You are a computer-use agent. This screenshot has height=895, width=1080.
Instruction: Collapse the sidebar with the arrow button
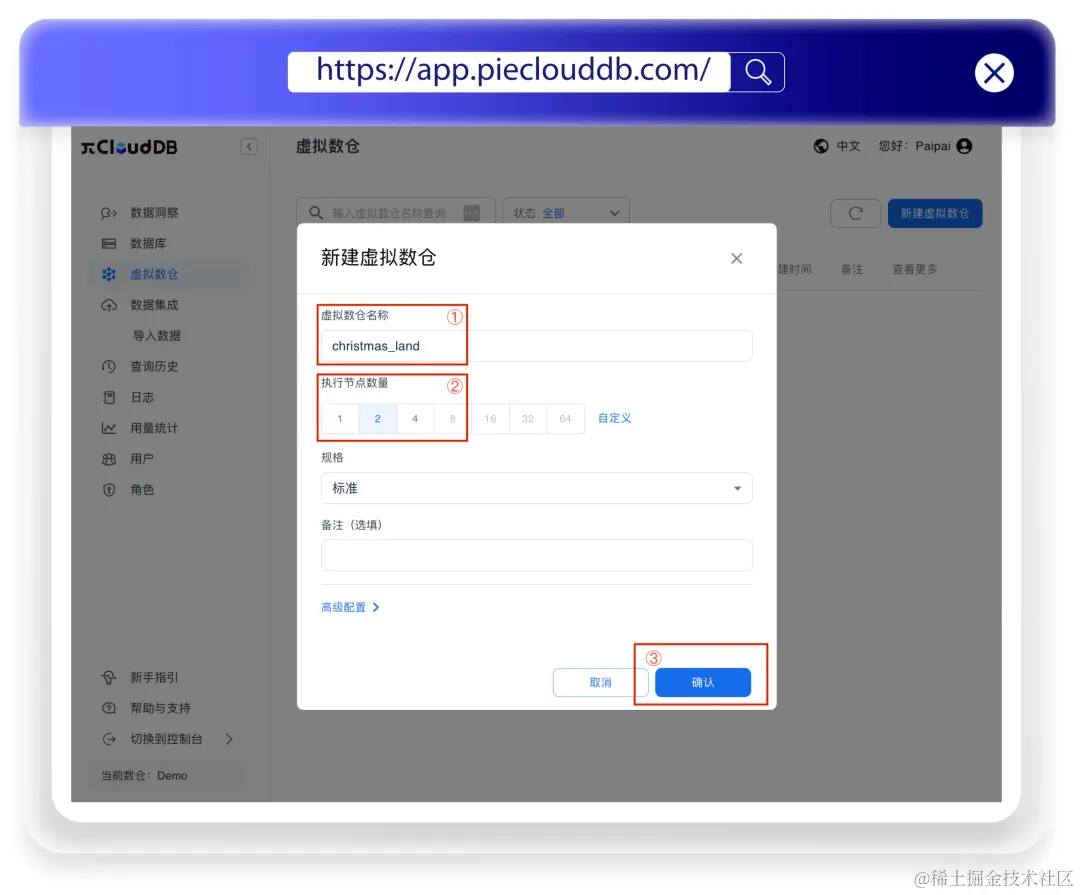[x=249, y=146]
